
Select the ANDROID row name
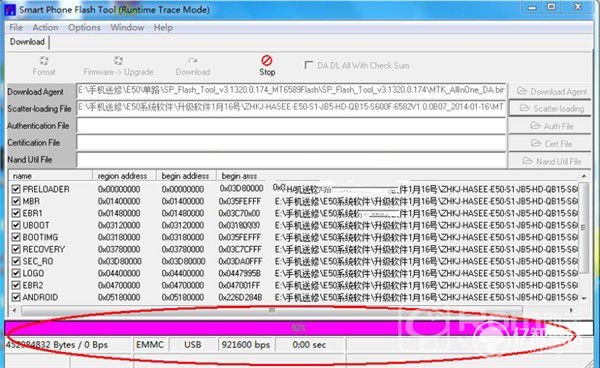(40, 297)
